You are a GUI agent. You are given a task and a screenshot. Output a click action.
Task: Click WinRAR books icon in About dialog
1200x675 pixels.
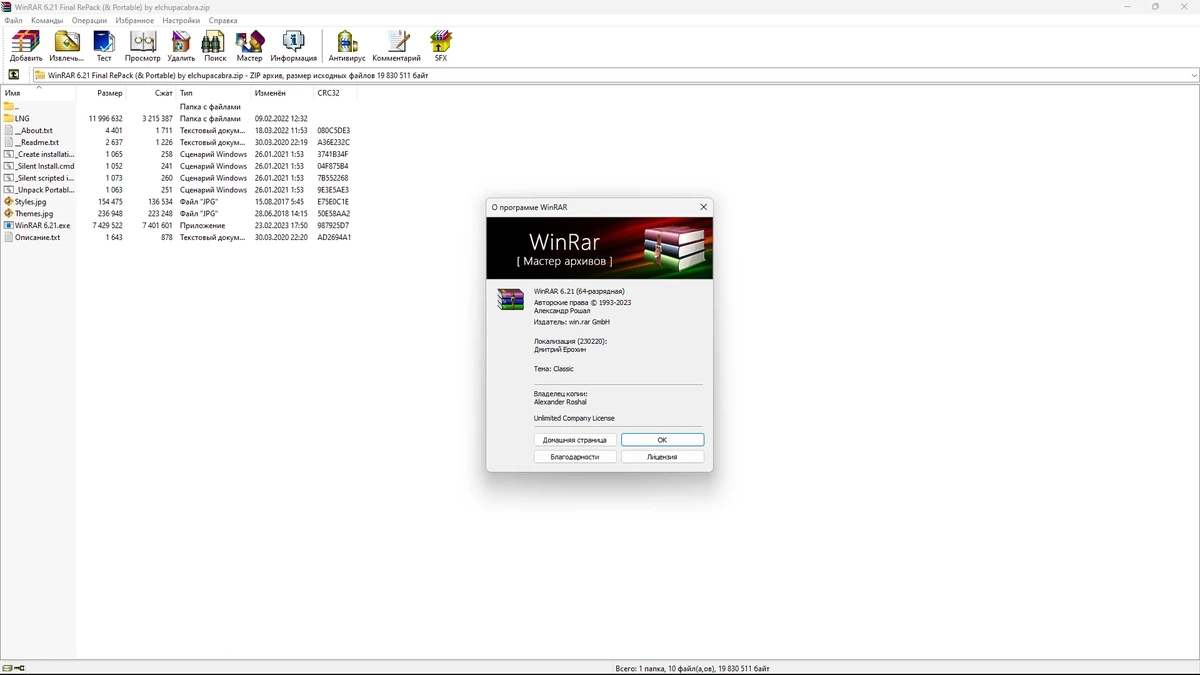click(x=511, y=299)
